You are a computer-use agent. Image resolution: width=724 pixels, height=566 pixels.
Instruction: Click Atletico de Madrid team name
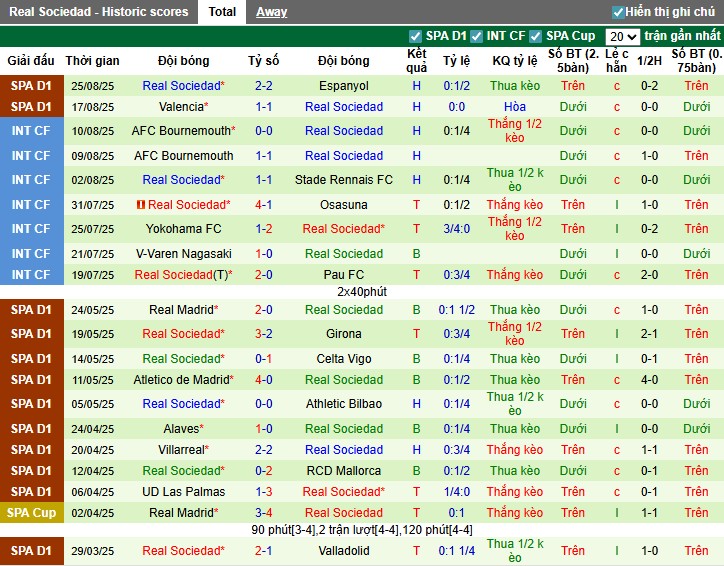[x=181, y=380]
